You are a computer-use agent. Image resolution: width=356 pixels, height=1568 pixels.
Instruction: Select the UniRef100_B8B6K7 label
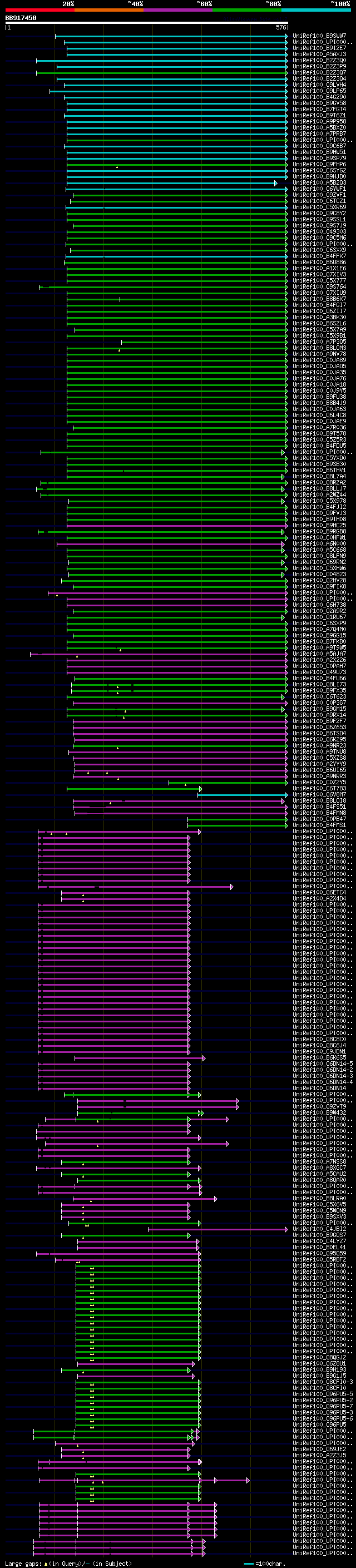coord(319,299)
